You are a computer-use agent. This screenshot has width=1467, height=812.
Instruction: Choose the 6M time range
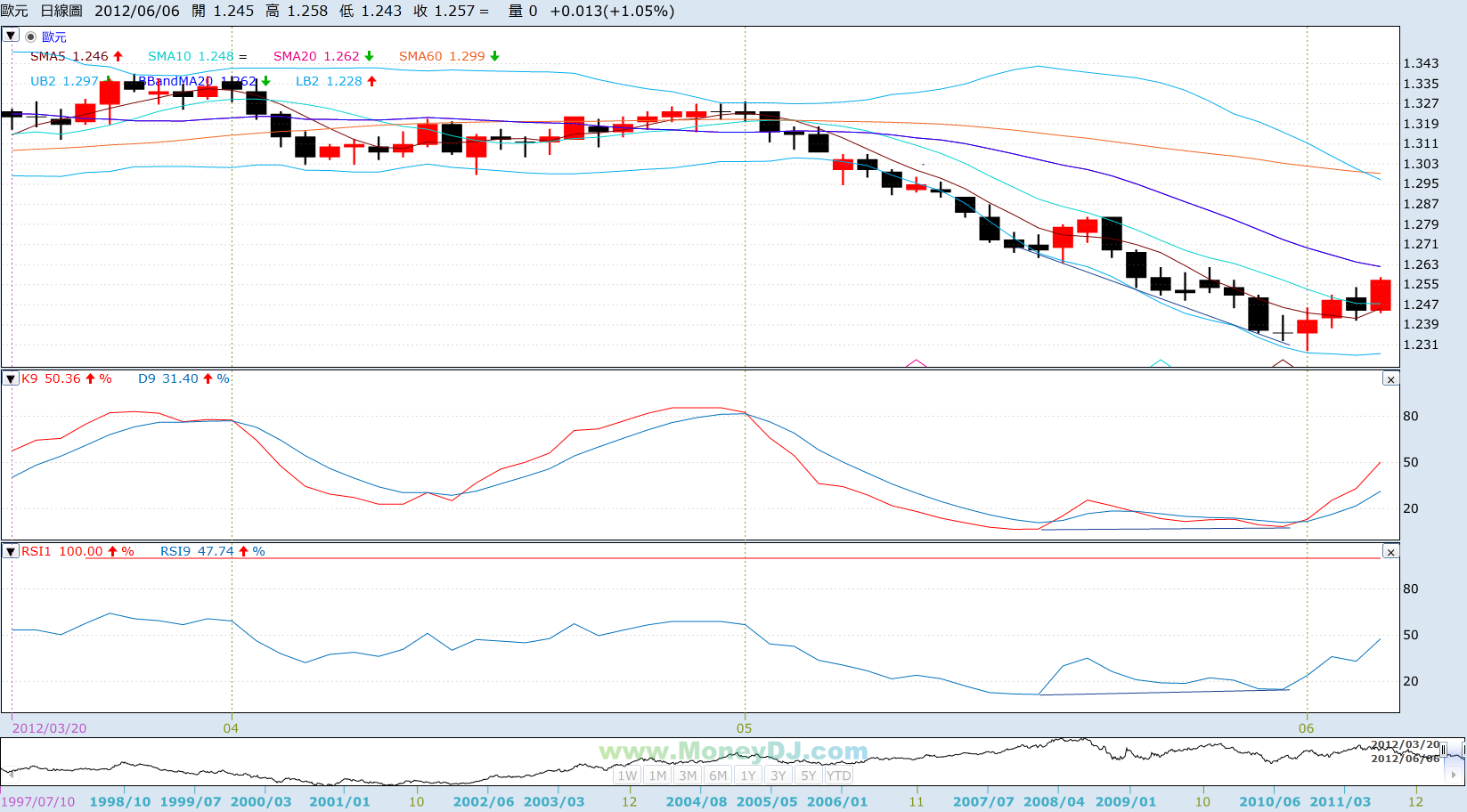(x=718, y=775)
